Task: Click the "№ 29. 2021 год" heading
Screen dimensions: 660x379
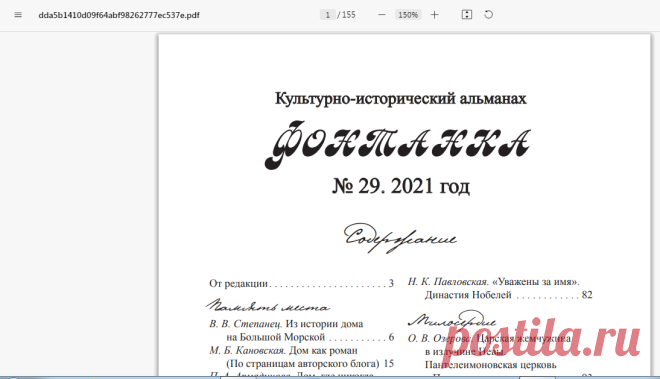Action: 401,186
